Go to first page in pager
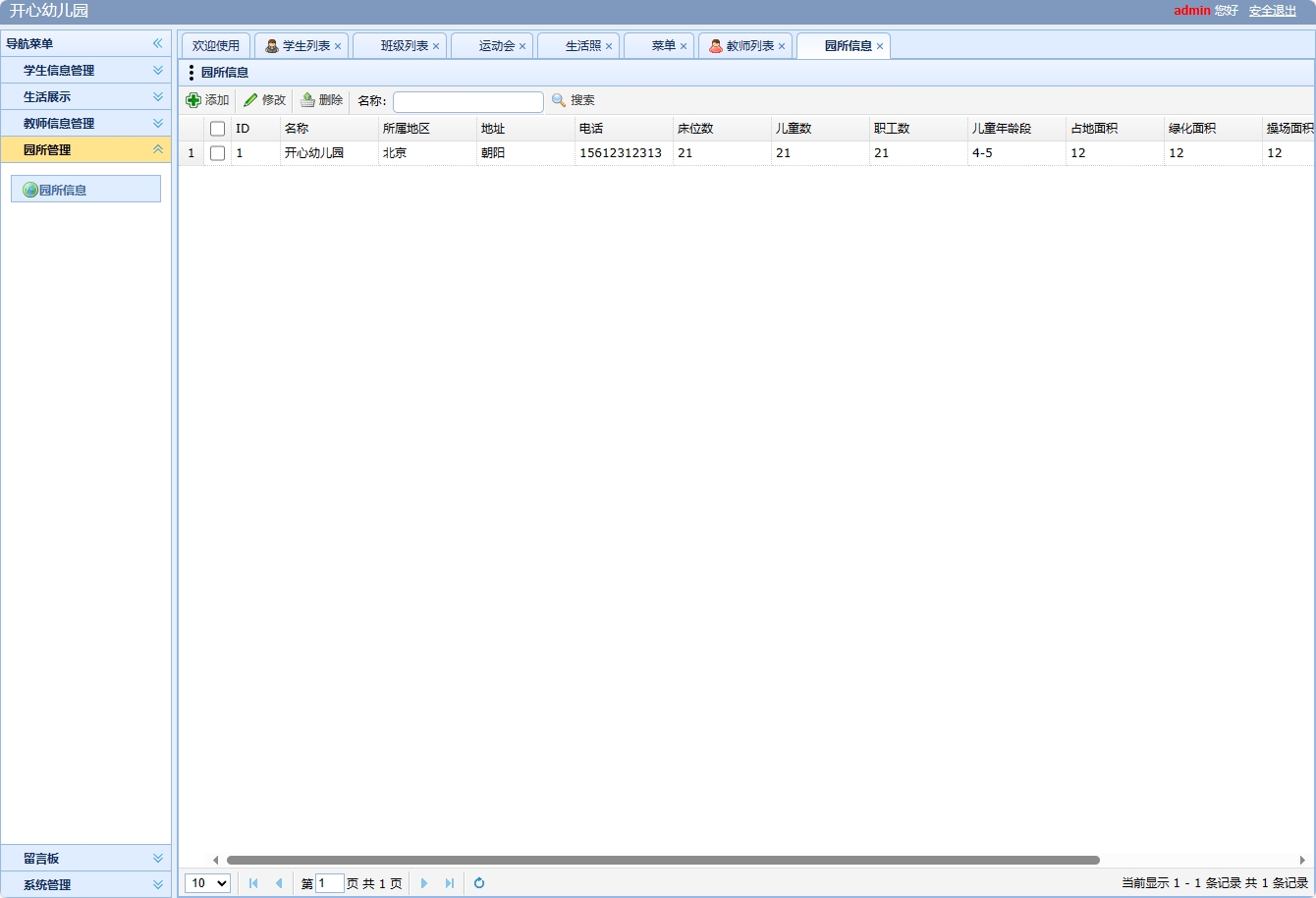The width and height of the screenshot is (1316, 898). (253, 883)
